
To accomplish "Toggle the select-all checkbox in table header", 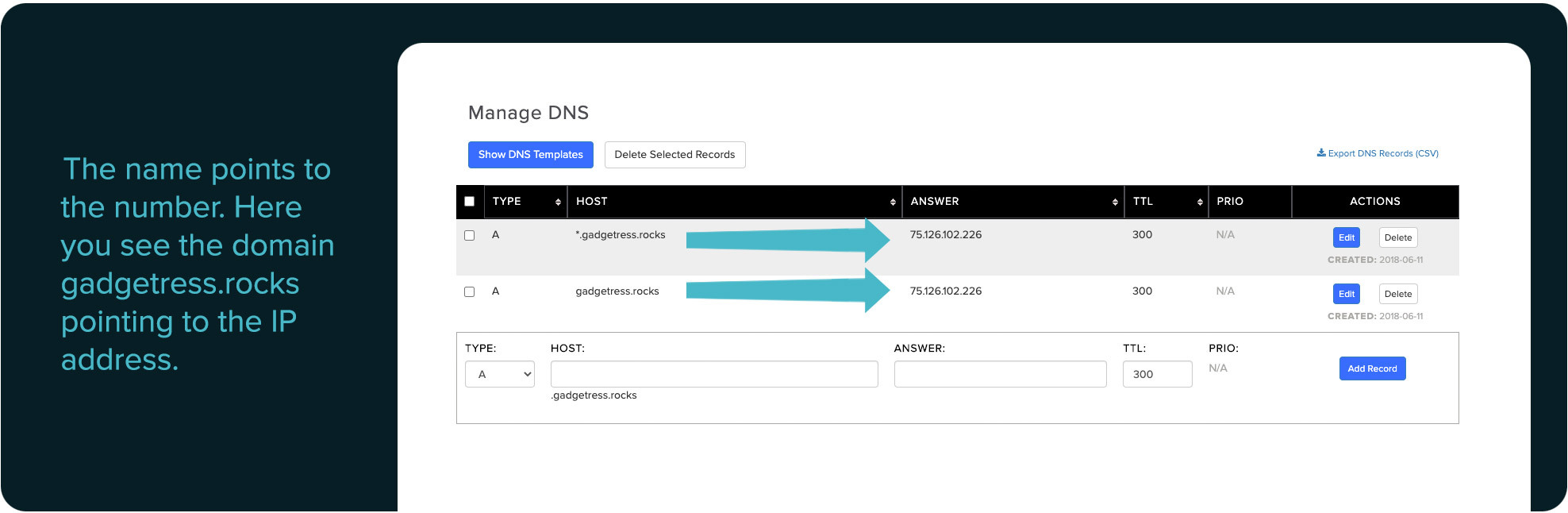I will coord(469,202).
